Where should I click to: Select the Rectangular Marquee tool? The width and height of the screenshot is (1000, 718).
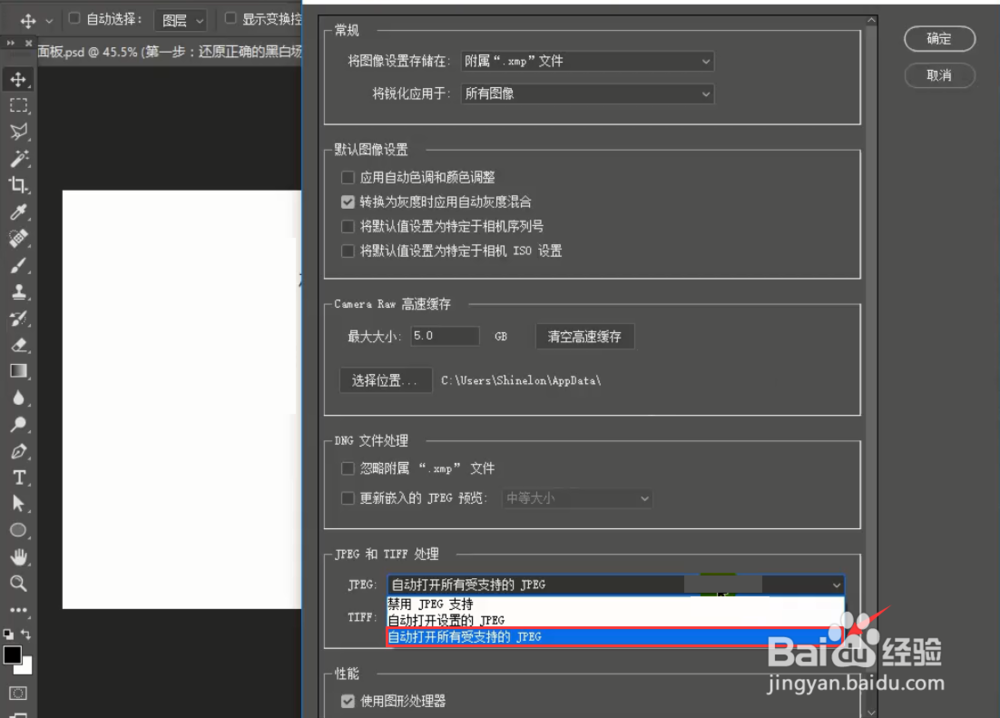[18, 105]
